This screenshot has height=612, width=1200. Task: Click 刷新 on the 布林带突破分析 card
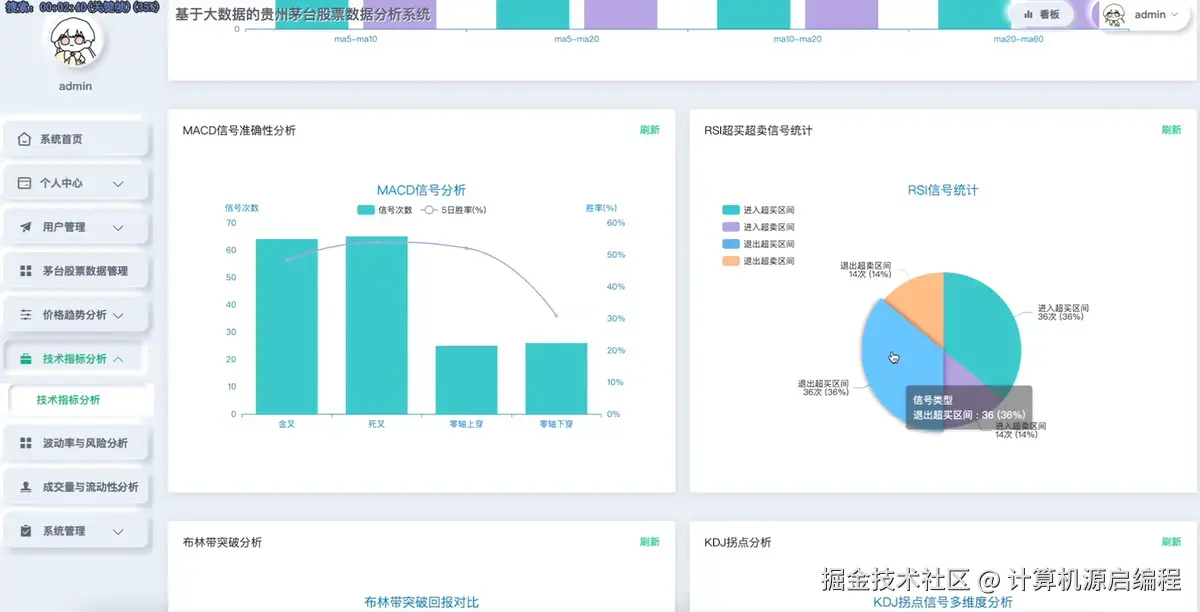click(x=650, y=542)
